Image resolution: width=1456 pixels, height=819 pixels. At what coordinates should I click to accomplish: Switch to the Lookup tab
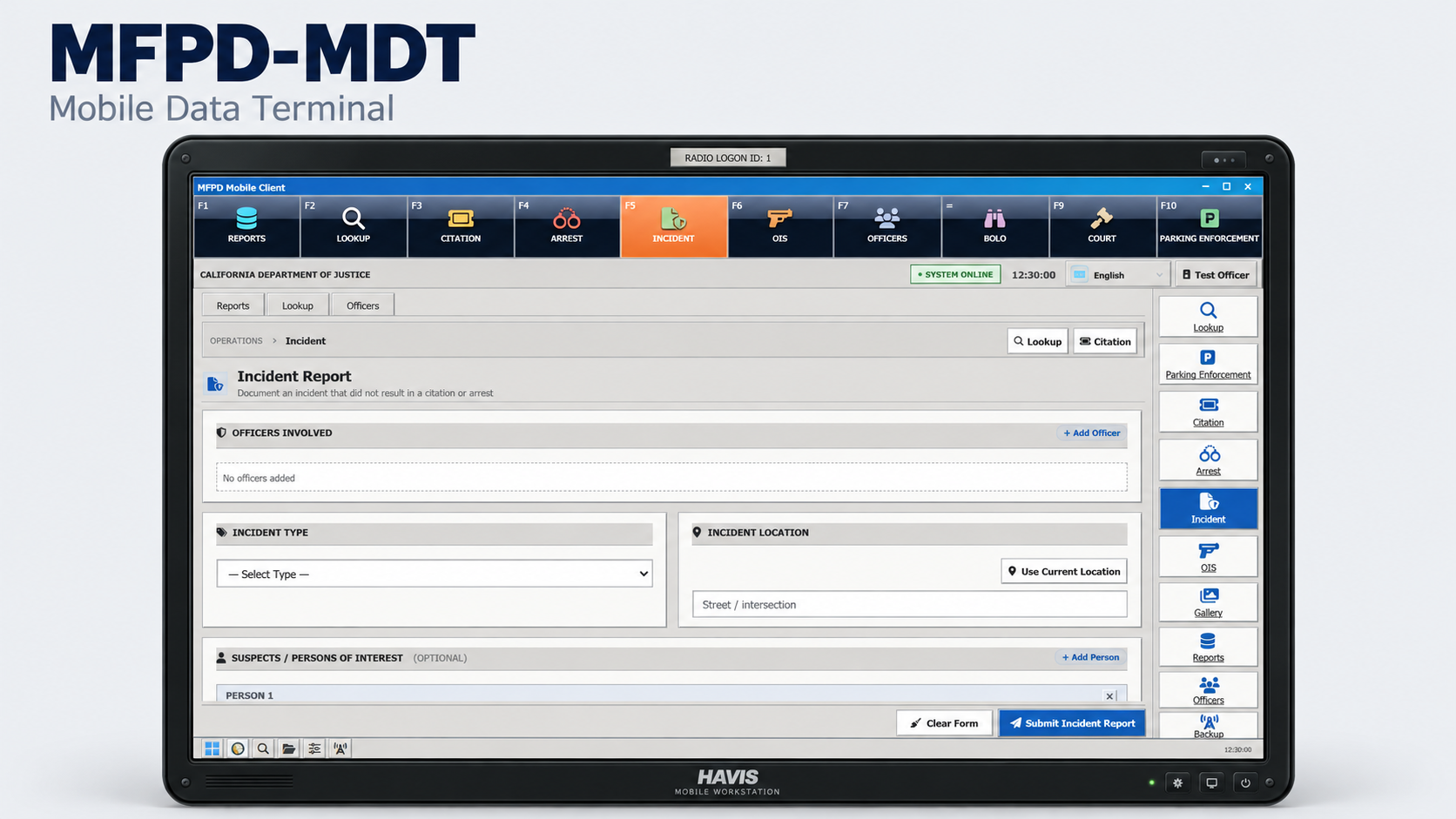coord(297,305)
